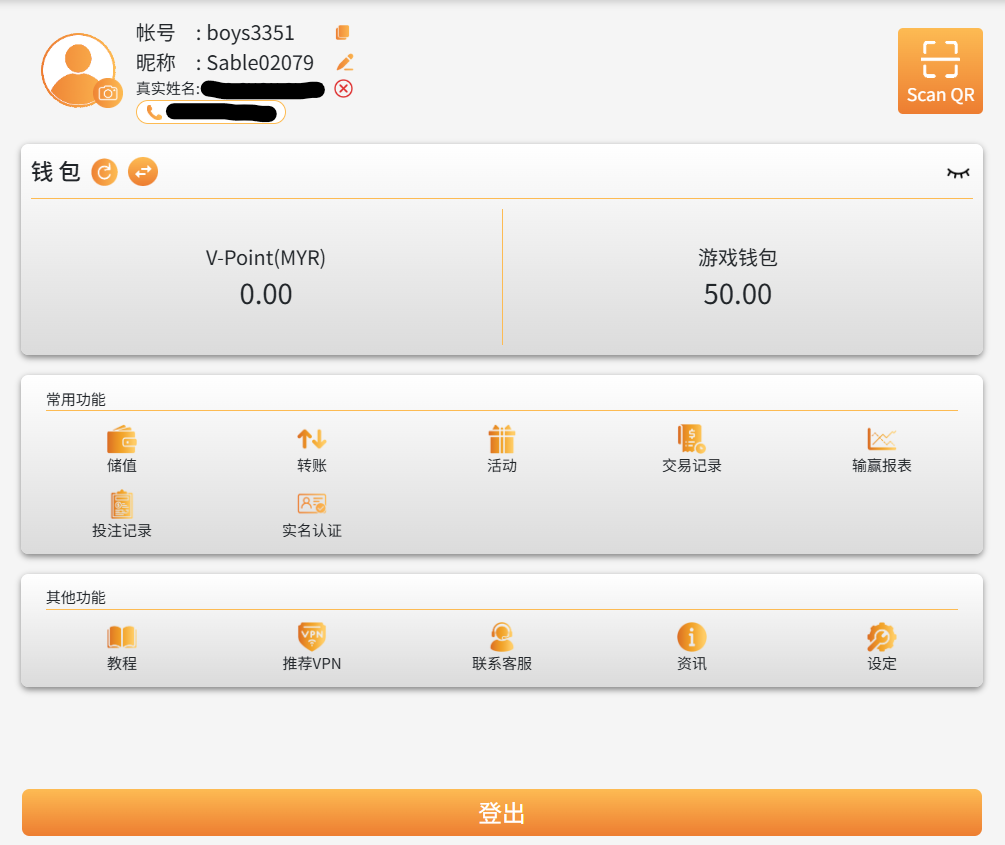Clear real name with red X icon
Viewport: 1005px width, 845px height.
click(x=344, y=88)
